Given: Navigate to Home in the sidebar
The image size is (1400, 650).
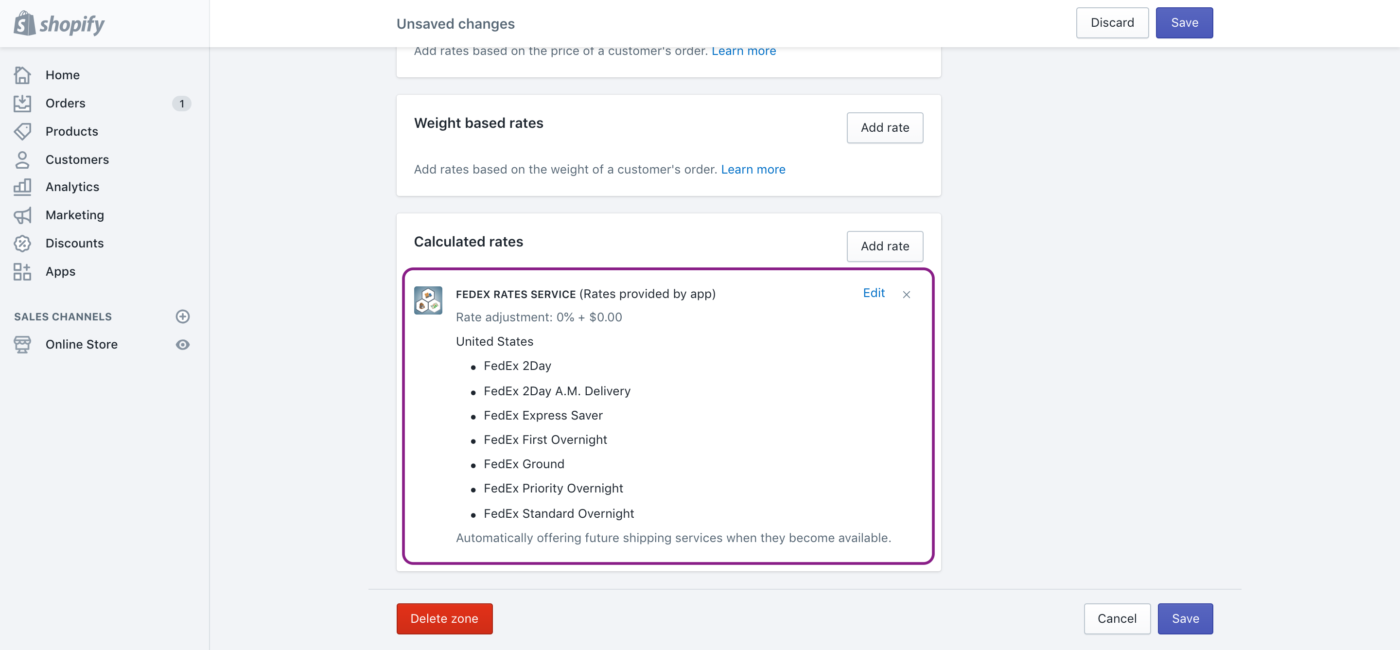Looking at the screenshot, I should (x=62, y=74).
